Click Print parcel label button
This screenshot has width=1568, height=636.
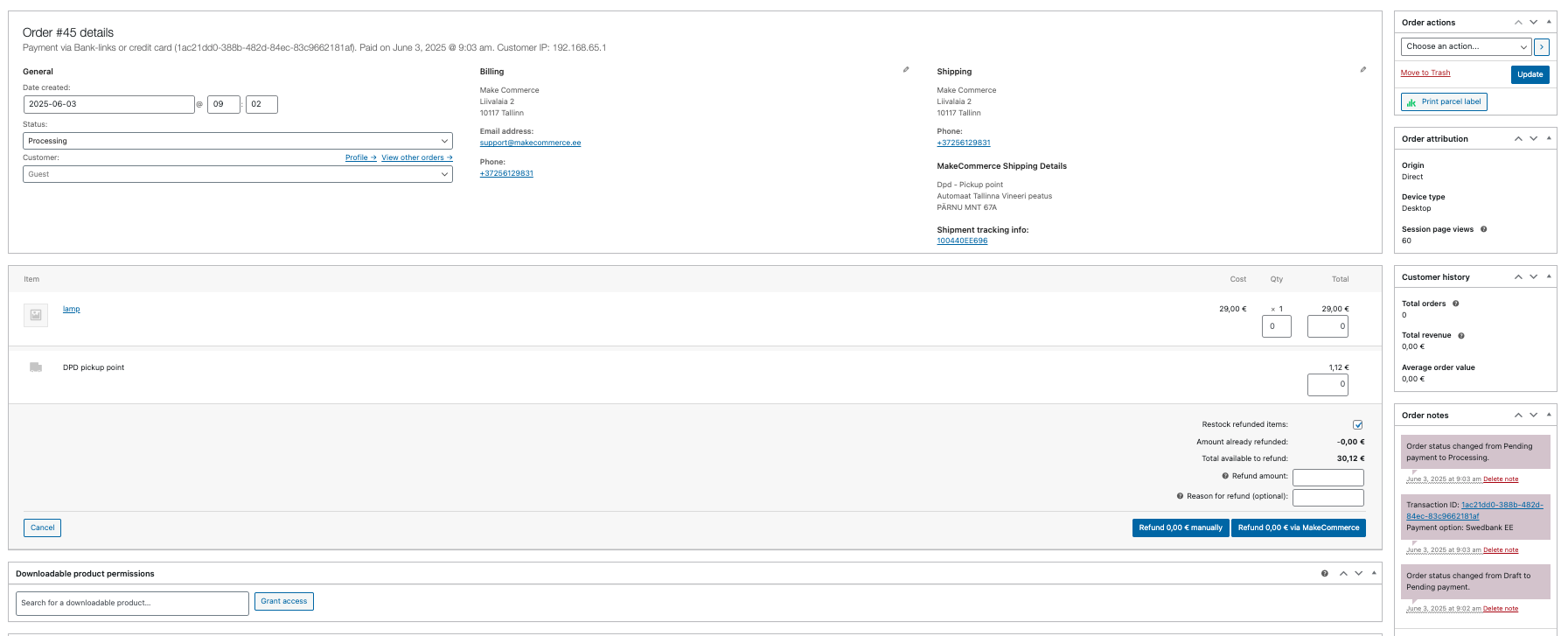point(1444,102)
